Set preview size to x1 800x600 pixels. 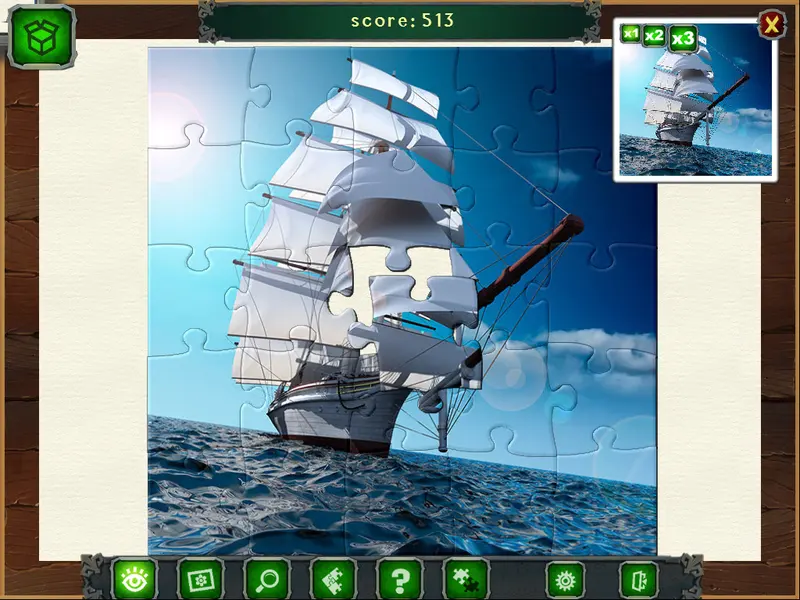coord(631,34)
